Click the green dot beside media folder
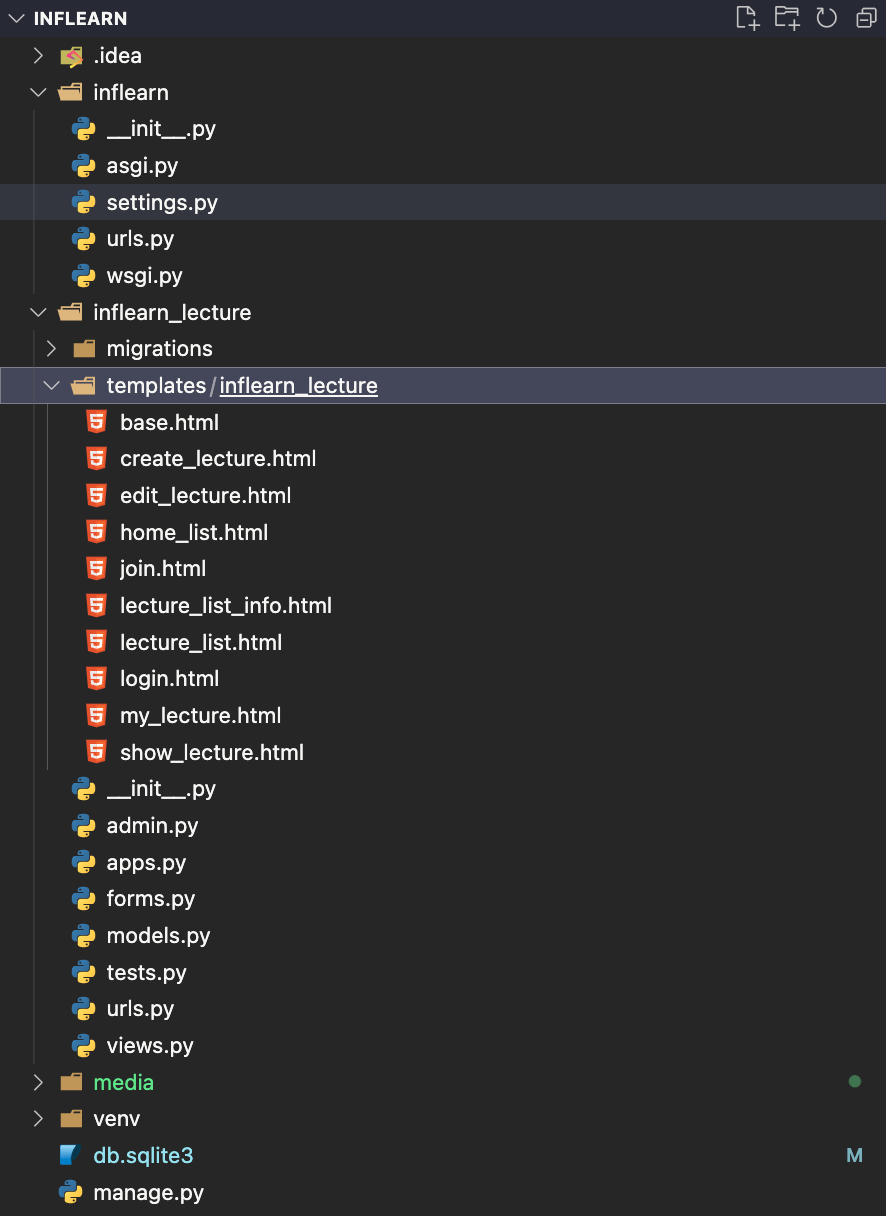Viewport: 886px width, 1216px height. click(855, 1081)
